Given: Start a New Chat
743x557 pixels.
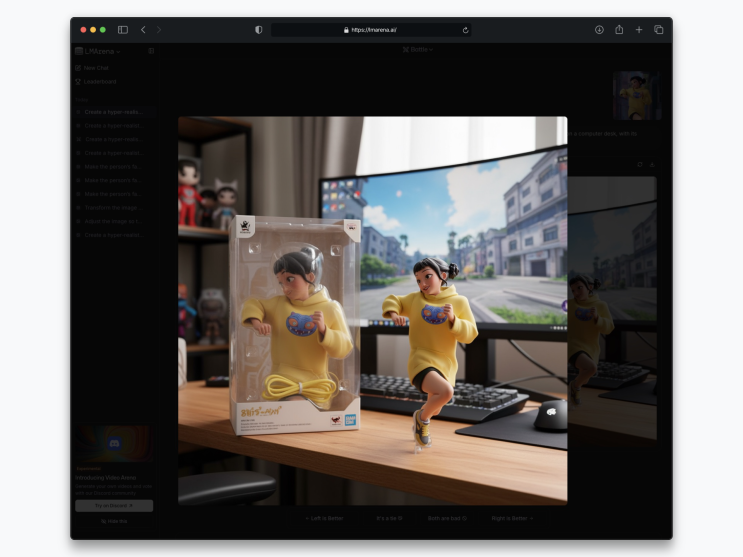Looking at the screenshot, I should (x=92, y=68).
